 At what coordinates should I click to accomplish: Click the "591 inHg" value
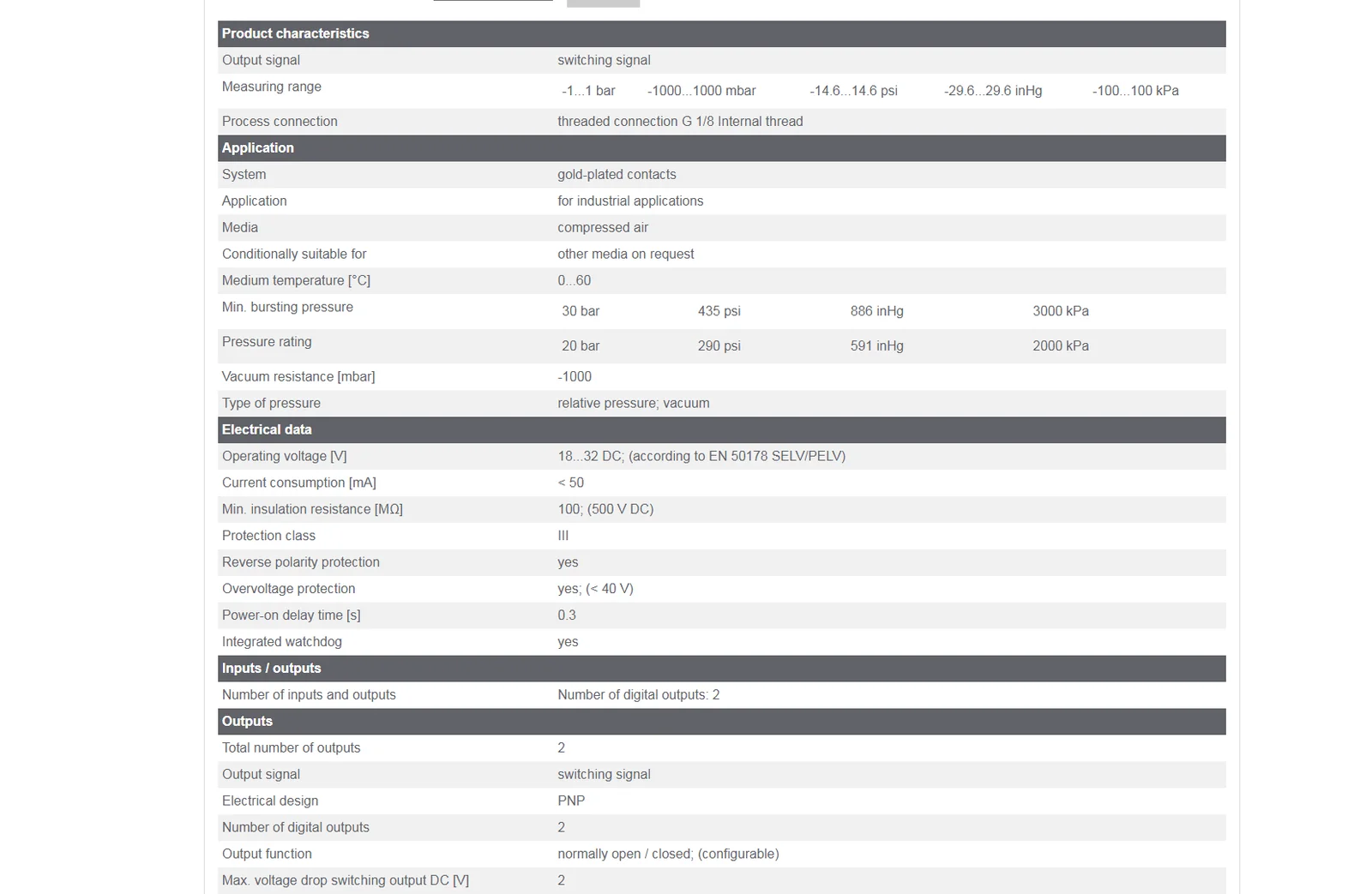(877, 346)
